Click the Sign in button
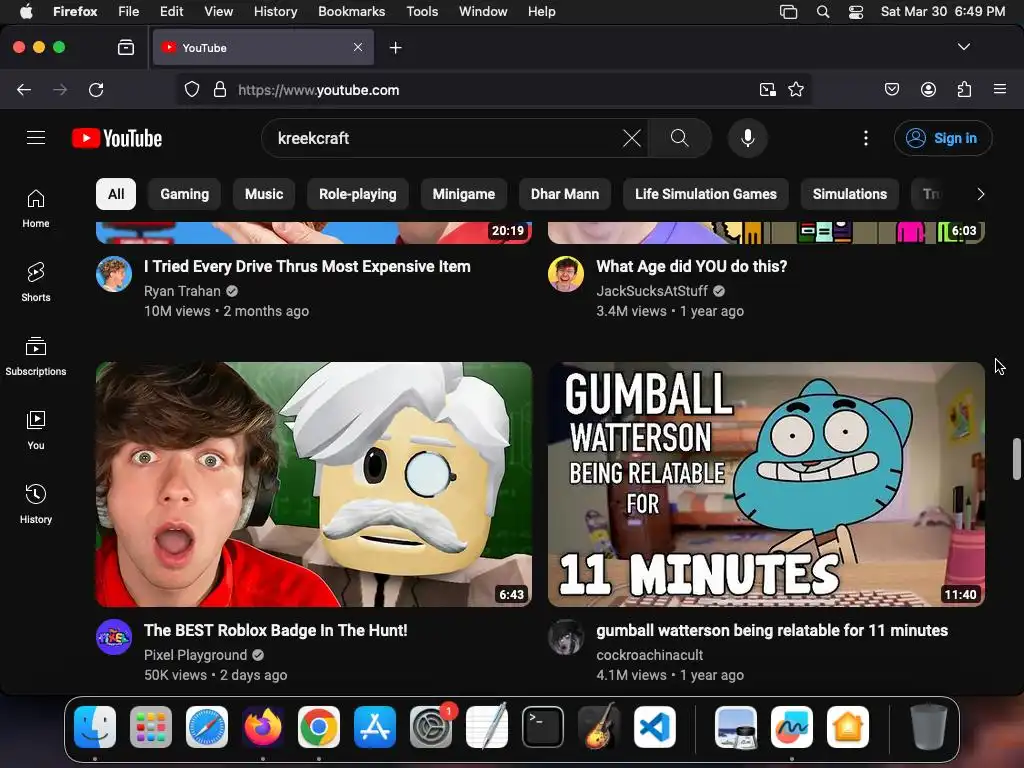1024x768 pixels. [943, 138]
